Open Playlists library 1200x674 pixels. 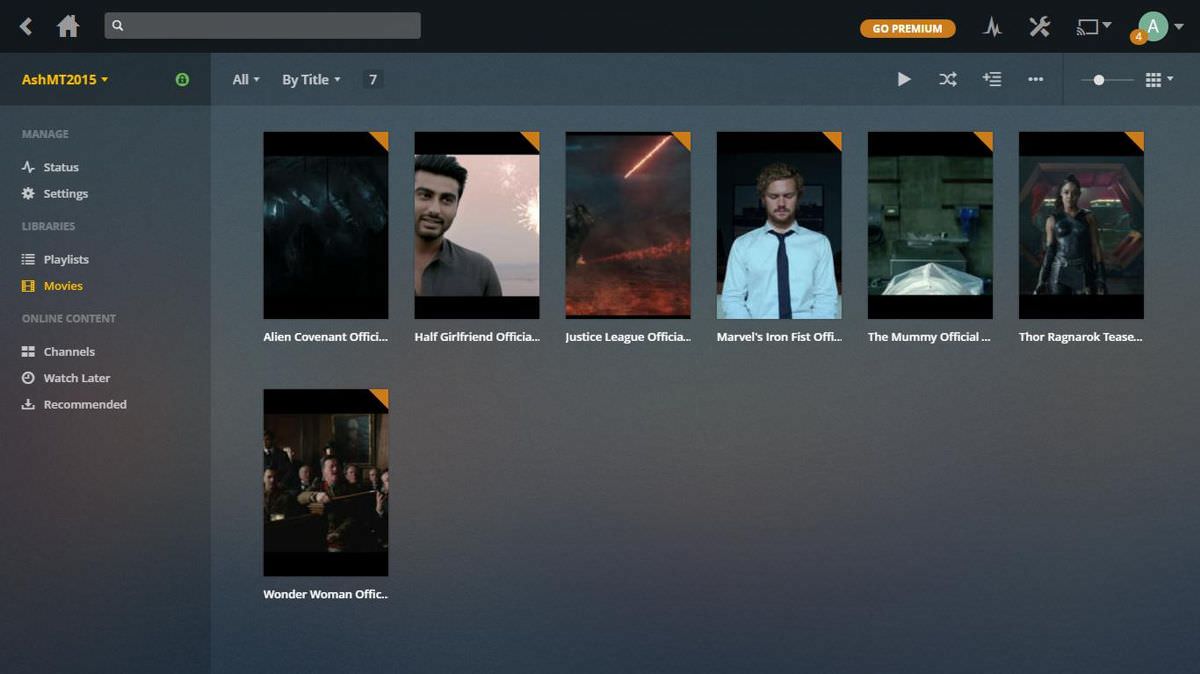click(x=66, y=259)
